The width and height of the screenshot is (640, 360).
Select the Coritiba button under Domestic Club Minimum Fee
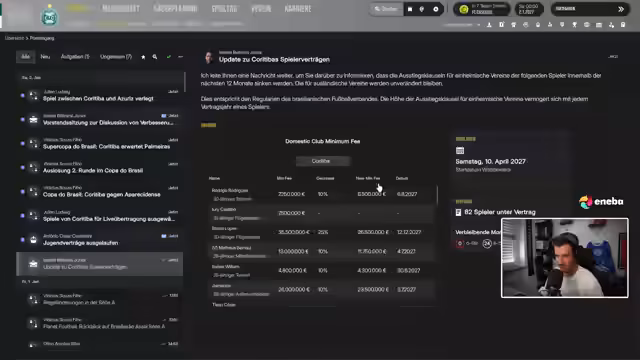pos(321,161)
